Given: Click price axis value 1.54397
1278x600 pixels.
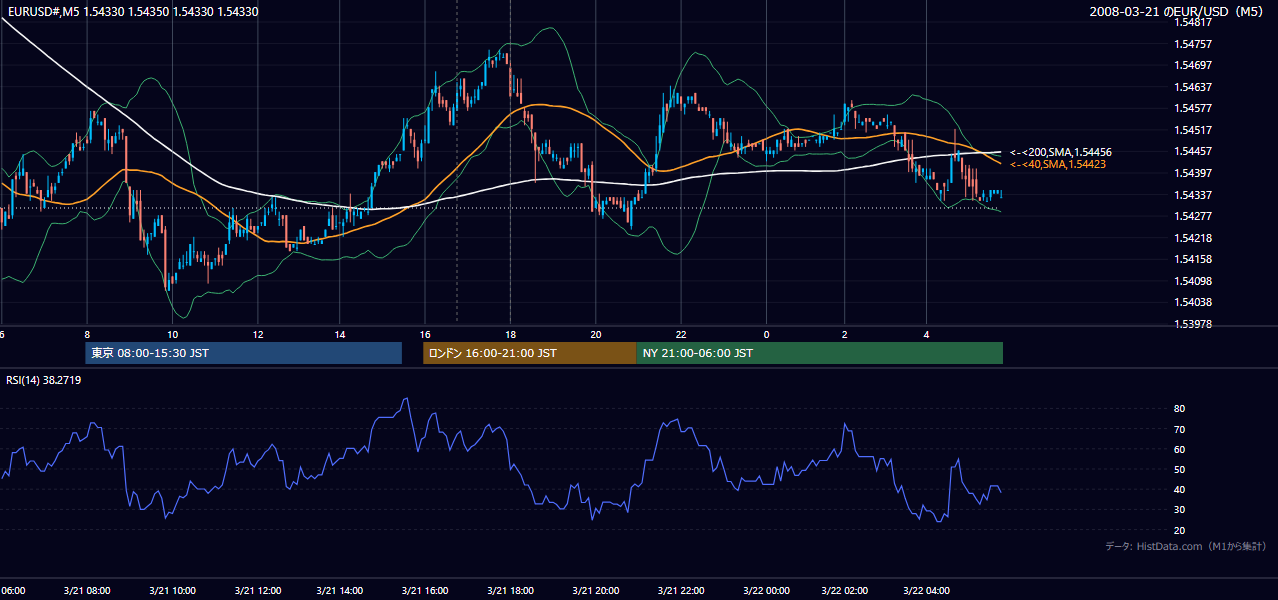Looking at the screenshot, I should pos(1194,173).
